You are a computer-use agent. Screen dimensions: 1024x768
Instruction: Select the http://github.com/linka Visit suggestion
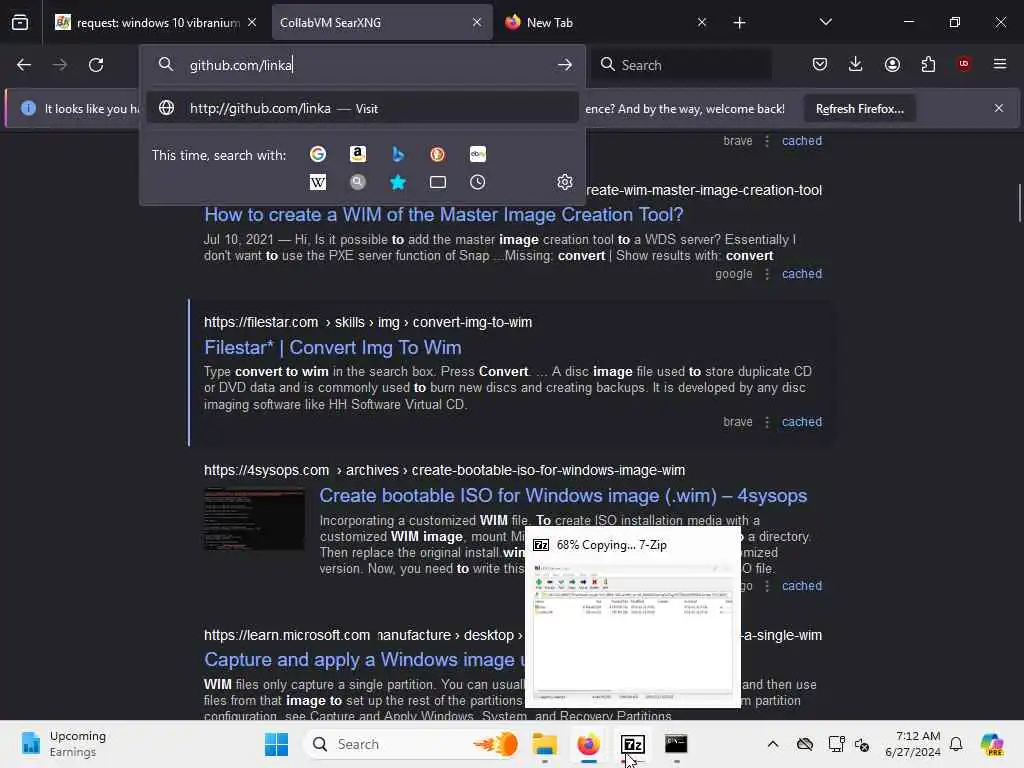click(362, 108)
